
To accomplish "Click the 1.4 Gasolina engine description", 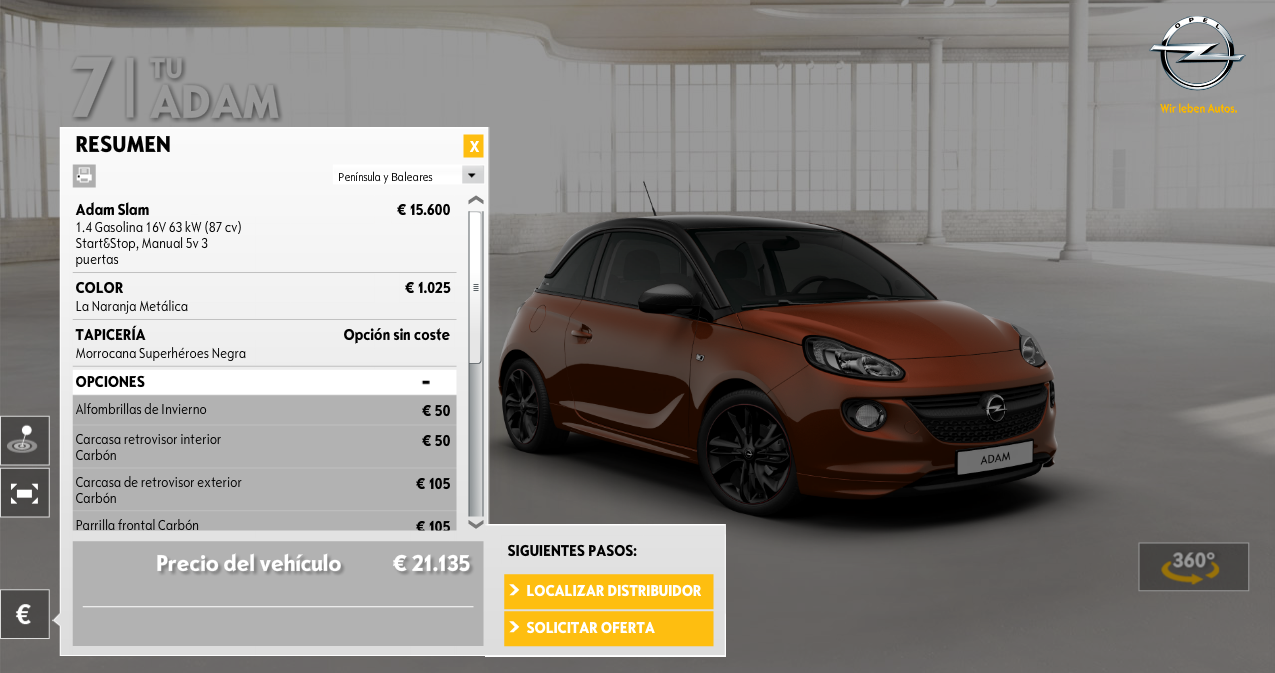I will pos(159,243).
